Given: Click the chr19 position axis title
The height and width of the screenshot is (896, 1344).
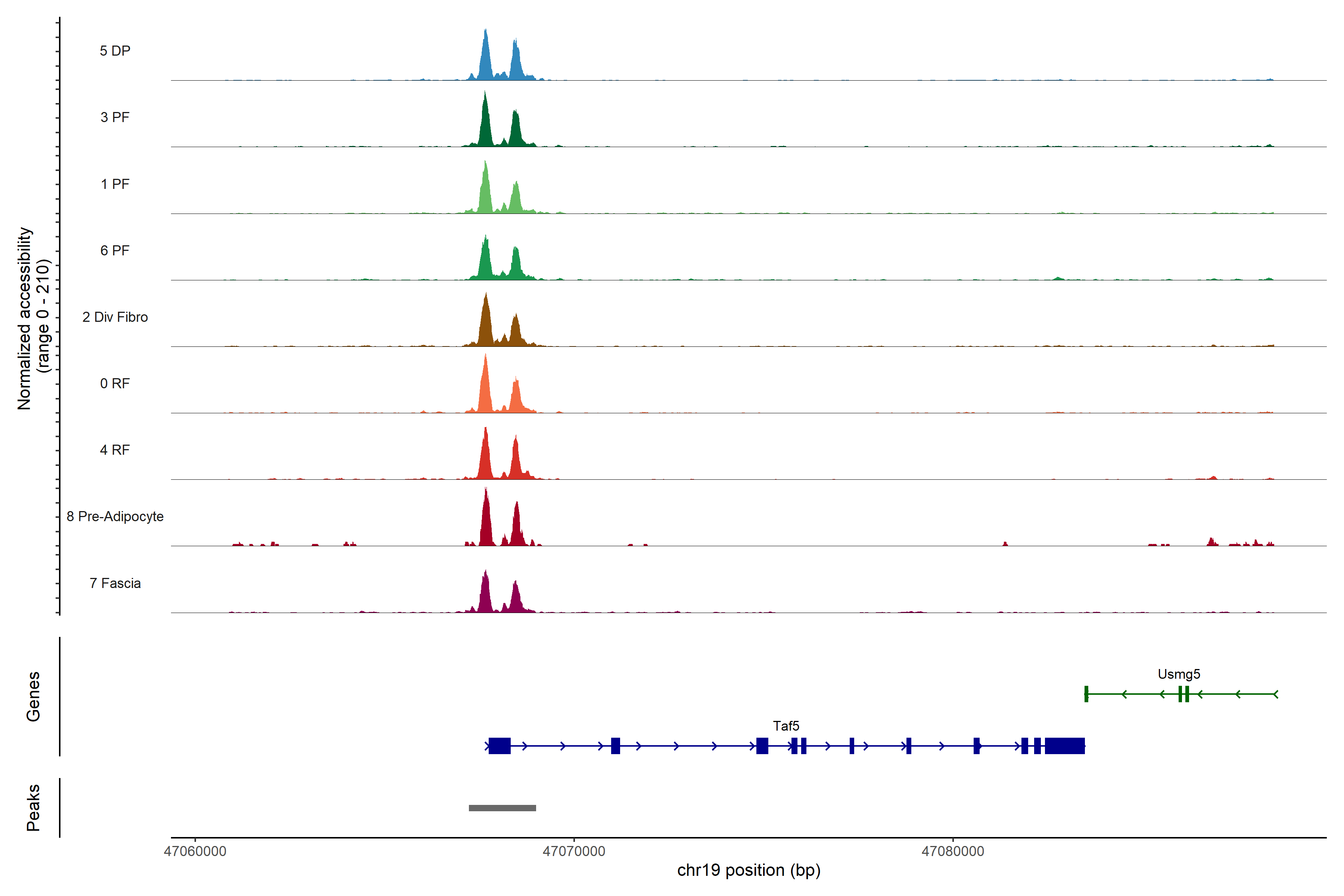Looking at the screenshot, I should (749, 870).
